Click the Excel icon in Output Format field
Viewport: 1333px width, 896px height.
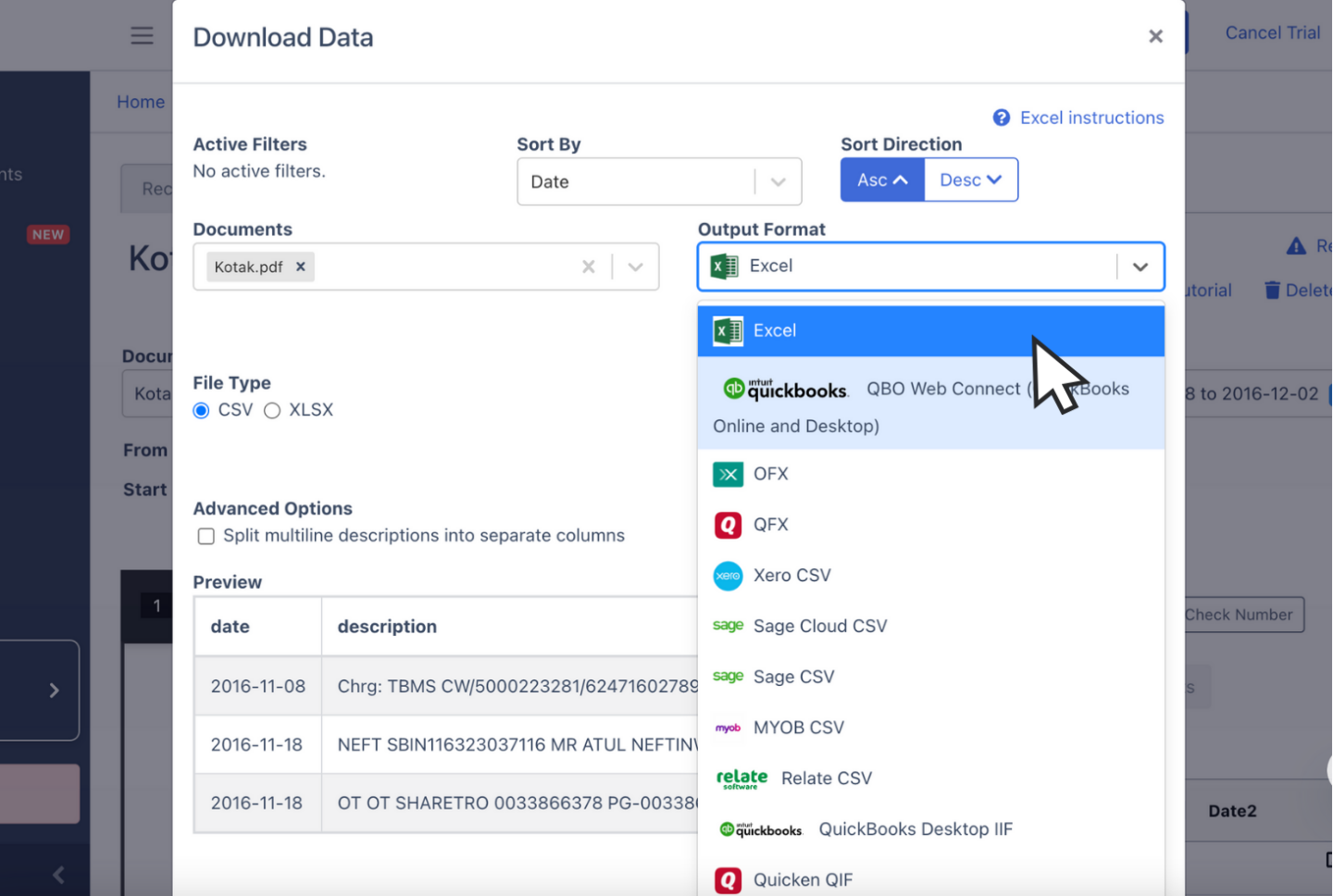[x=724, y=267]
